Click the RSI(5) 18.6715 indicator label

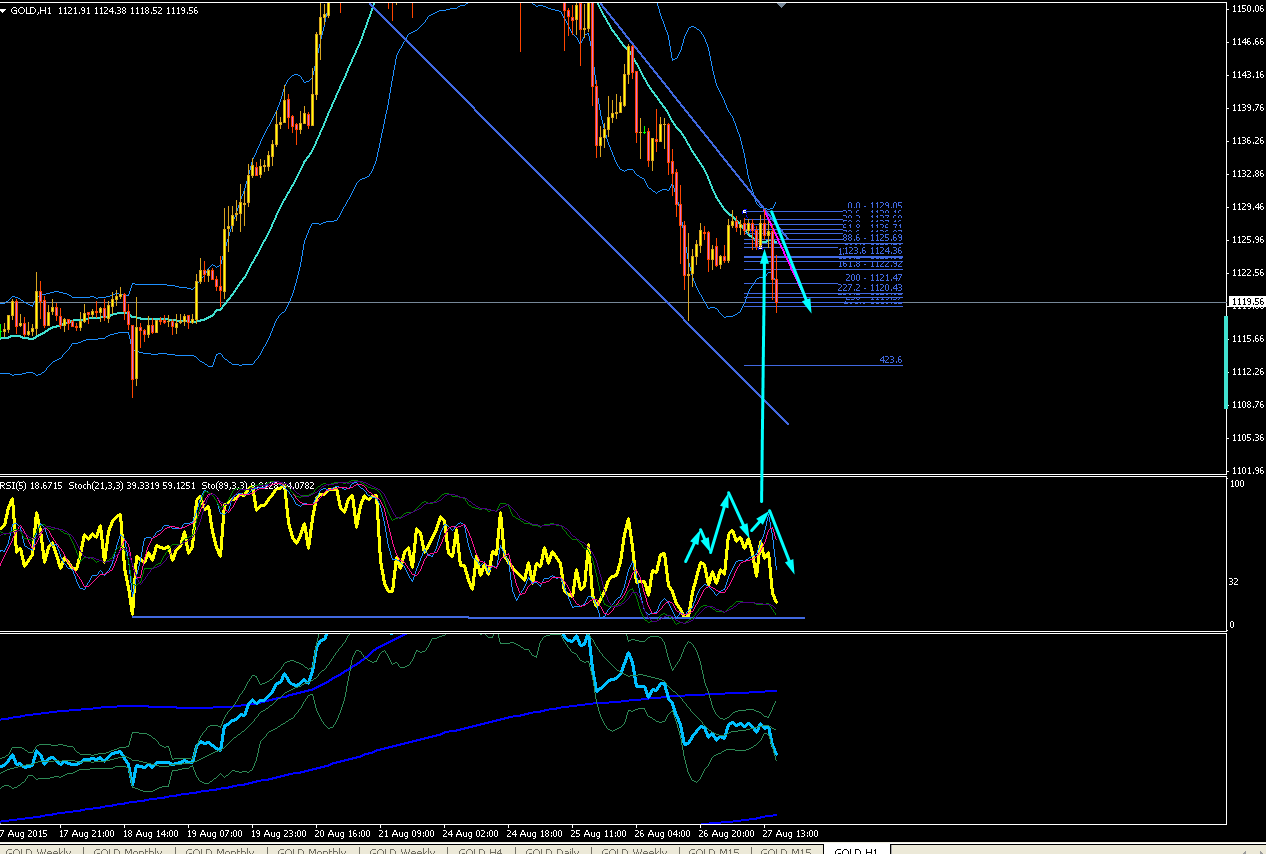(x=31, y=485)
